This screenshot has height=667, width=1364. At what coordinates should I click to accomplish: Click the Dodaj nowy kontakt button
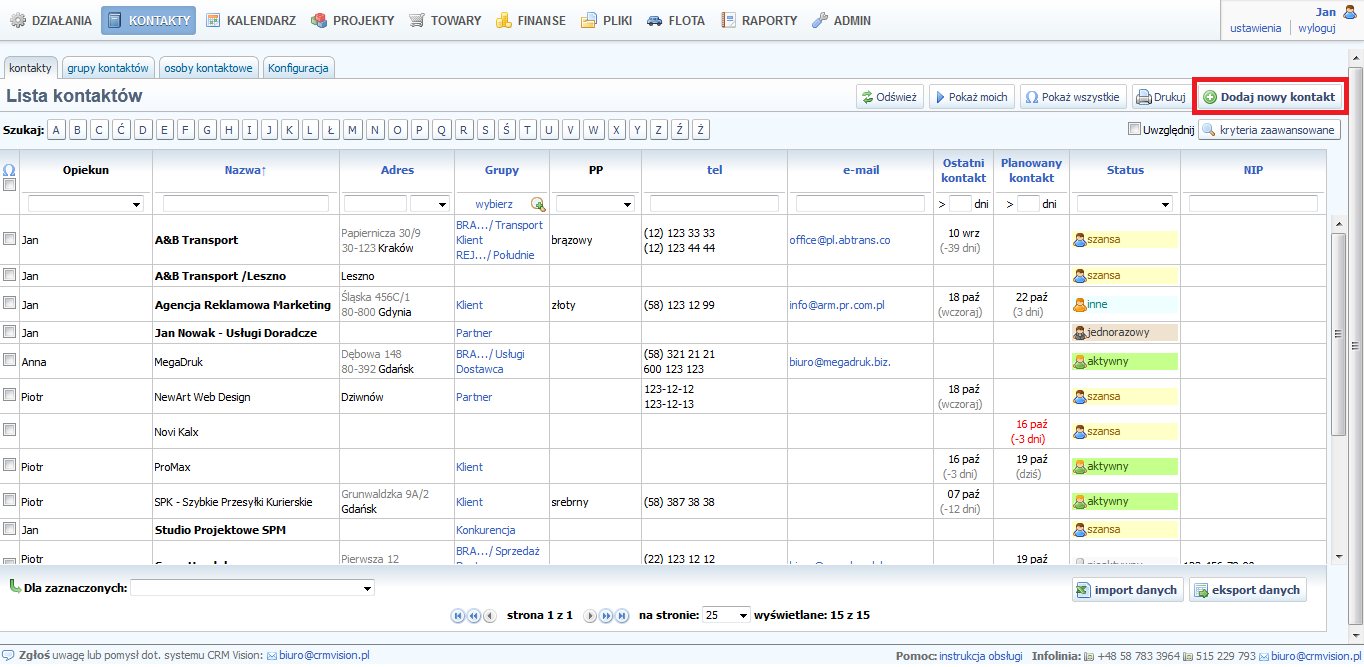point(1269,97)
